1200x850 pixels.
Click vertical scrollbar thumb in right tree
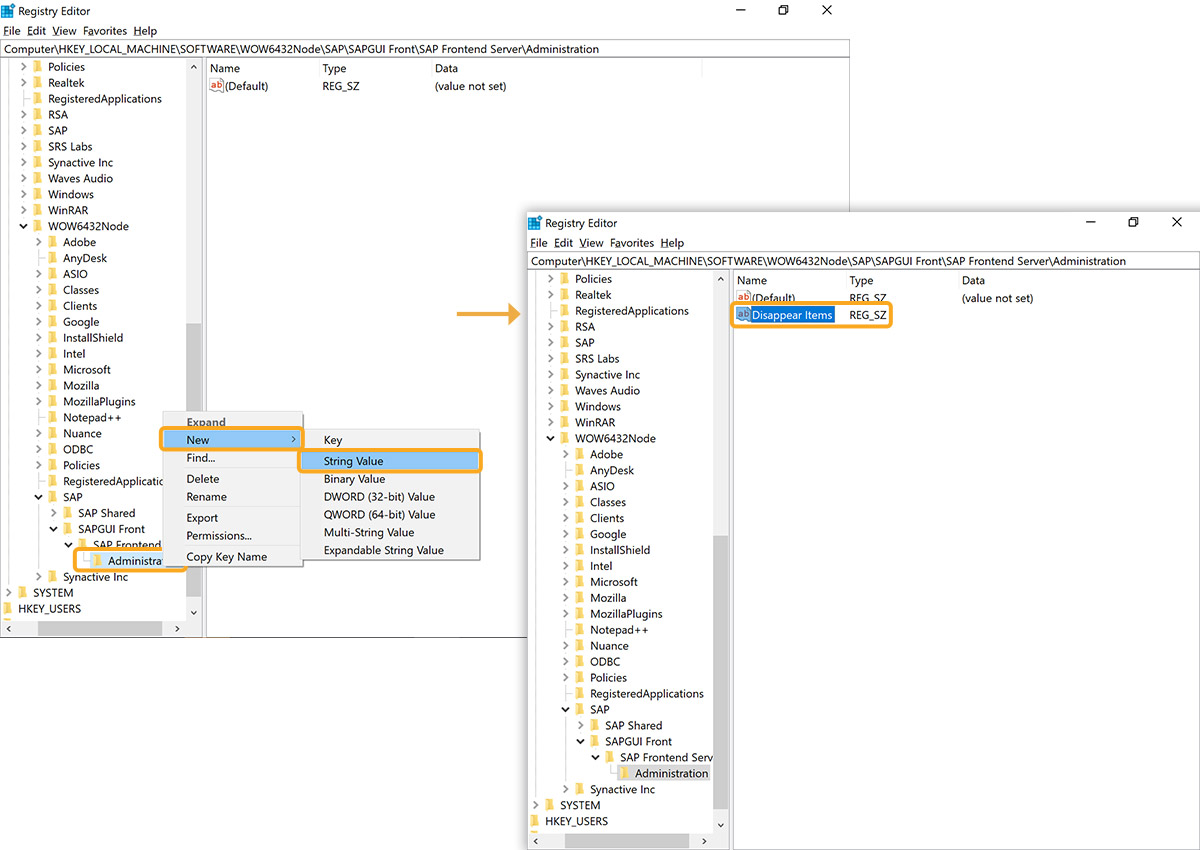coord(721,672)
